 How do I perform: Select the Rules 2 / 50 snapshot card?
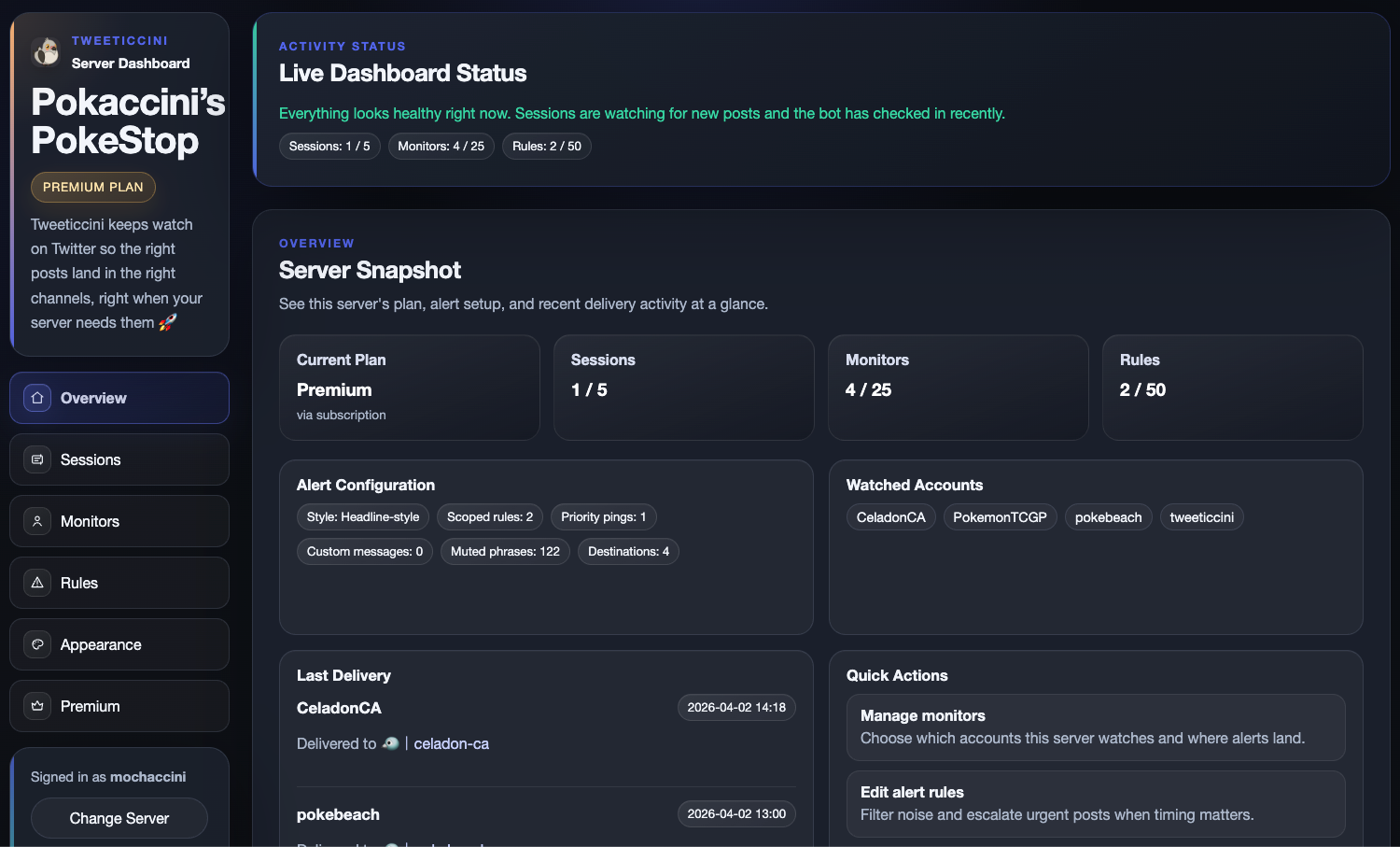[x=1233, y=388]
